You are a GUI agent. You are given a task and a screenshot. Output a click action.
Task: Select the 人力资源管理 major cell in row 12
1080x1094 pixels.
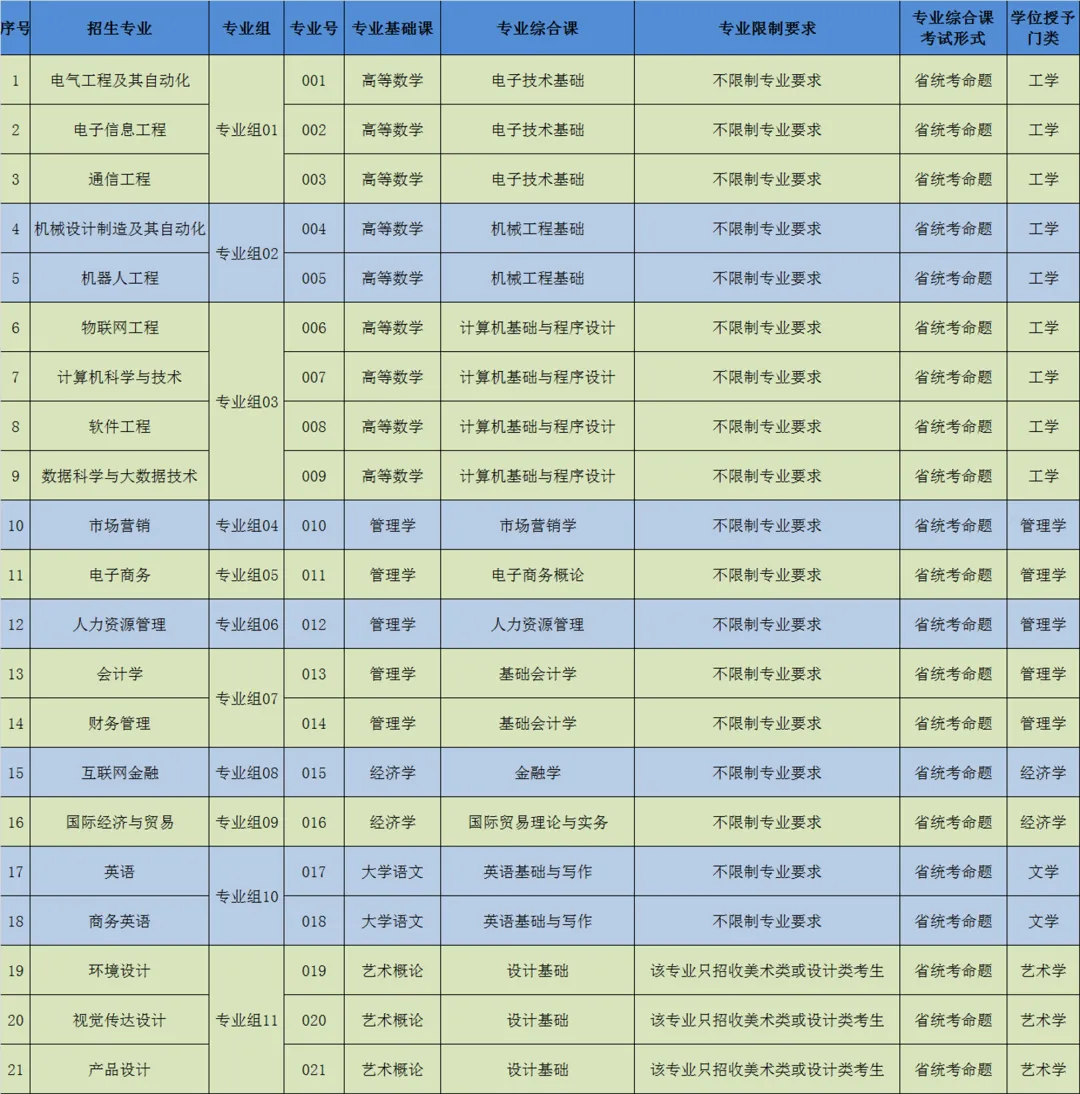coord(119,624)
